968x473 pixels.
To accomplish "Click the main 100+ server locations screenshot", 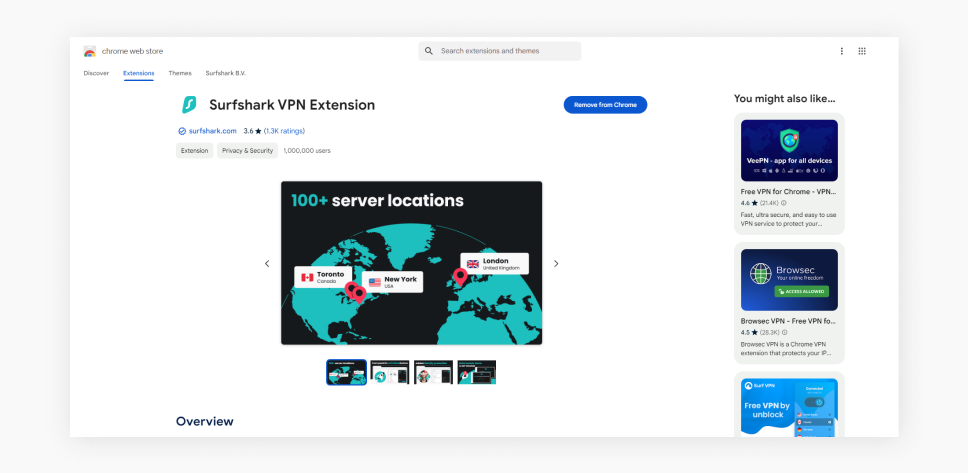I will (411, 263).
